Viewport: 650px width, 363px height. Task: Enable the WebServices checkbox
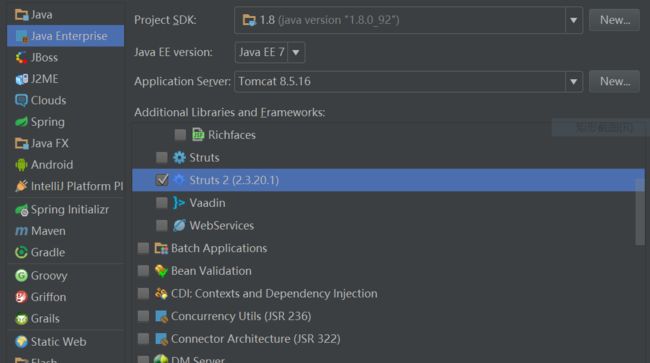[x=162, y=225]
